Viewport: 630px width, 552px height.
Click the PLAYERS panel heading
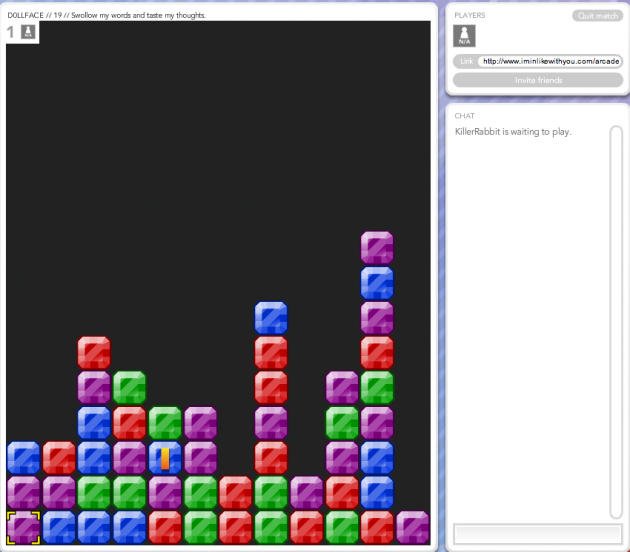470,15
